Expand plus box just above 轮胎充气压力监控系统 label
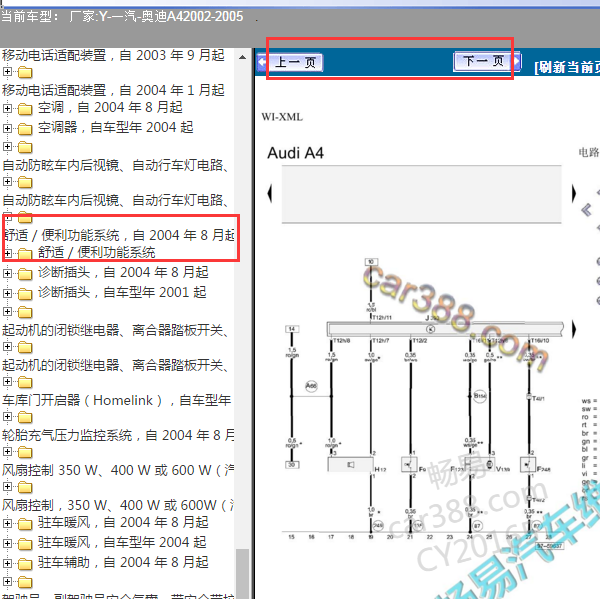 7,416
